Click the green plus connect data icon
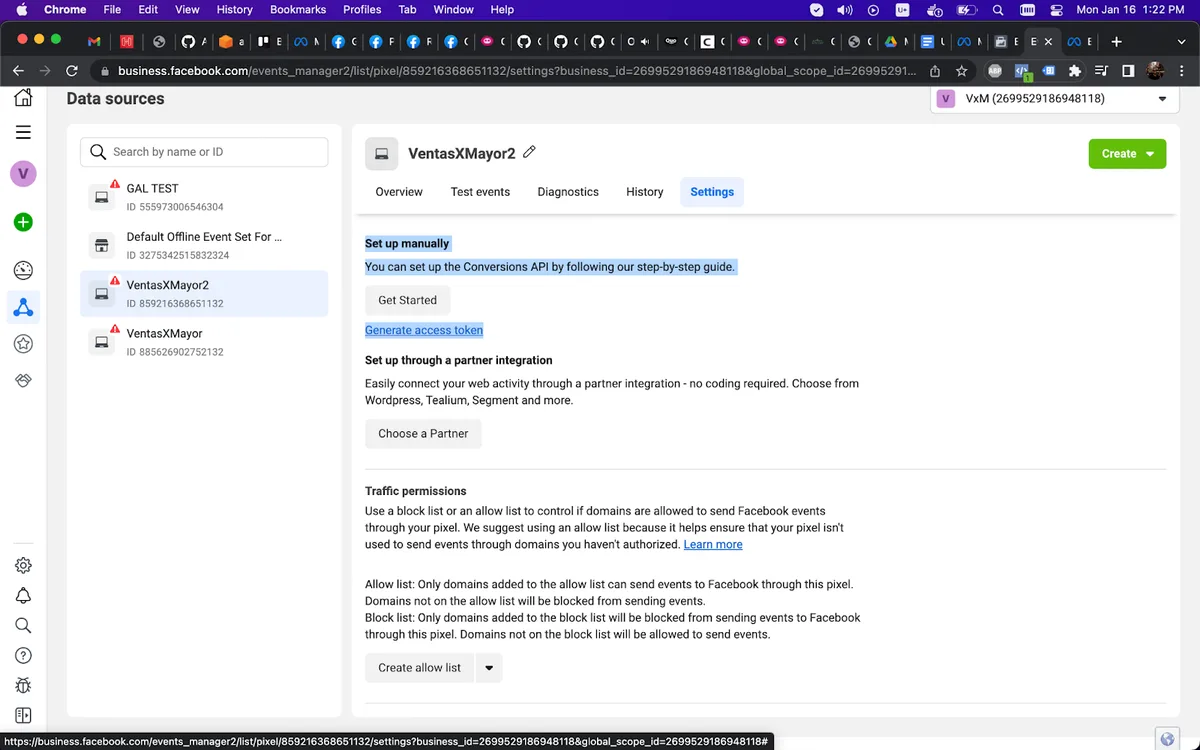Screen dimensions: 1200x750 23,222
